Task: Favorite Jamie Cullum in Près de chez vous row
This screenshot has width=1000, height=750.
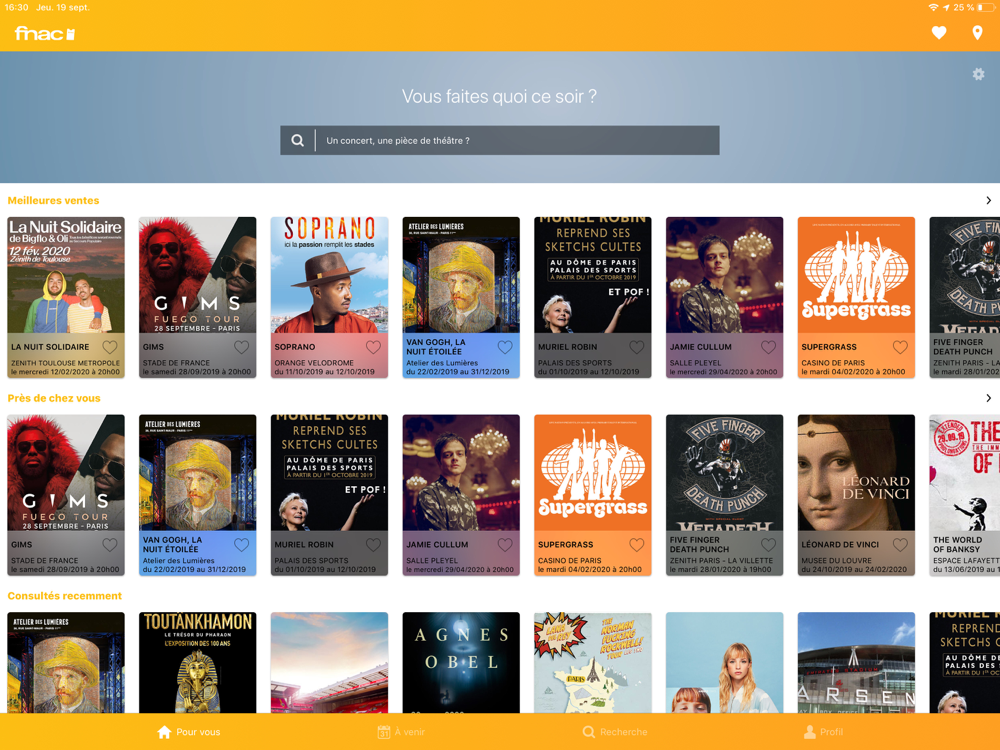Action: 505,545
